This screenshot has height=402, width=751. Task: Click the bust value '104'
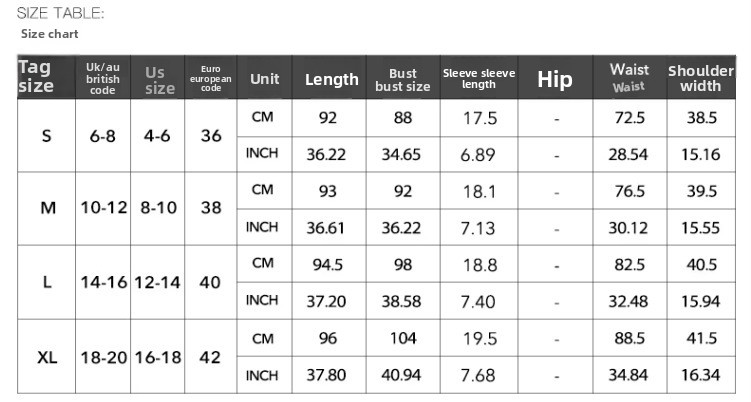coord(403,338)
